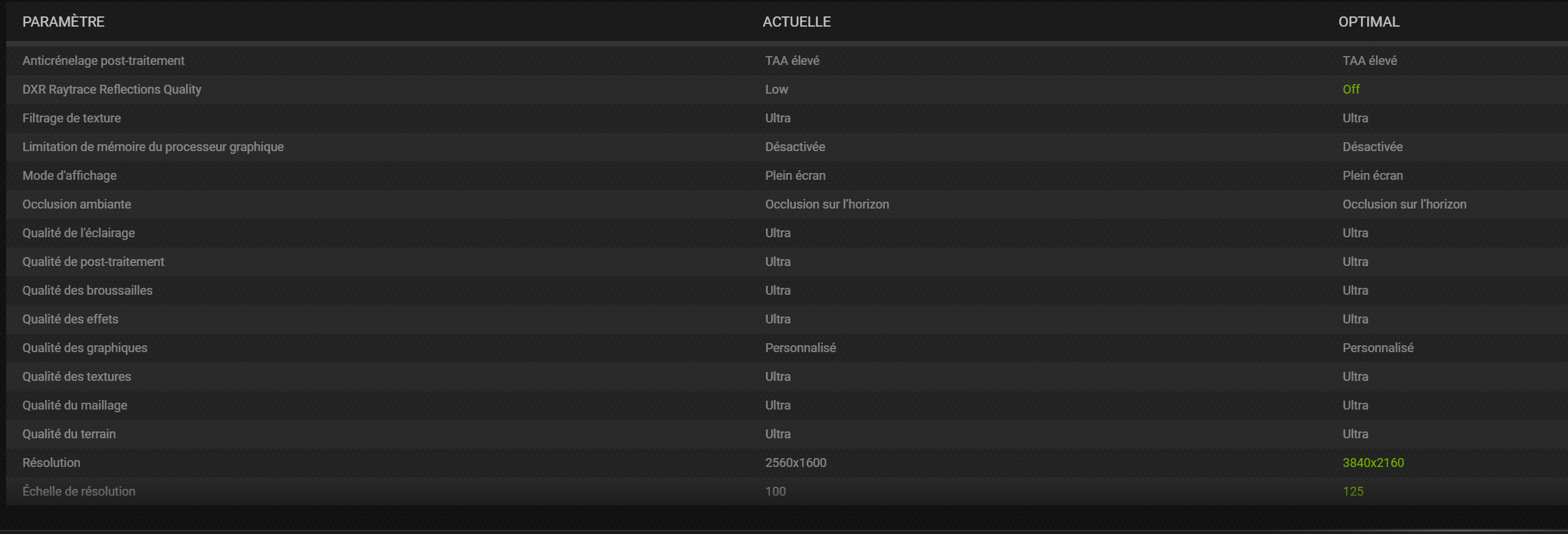Select the Qualité des textures row
Screen dimensions: 1568x534
(x=787, y=377)
